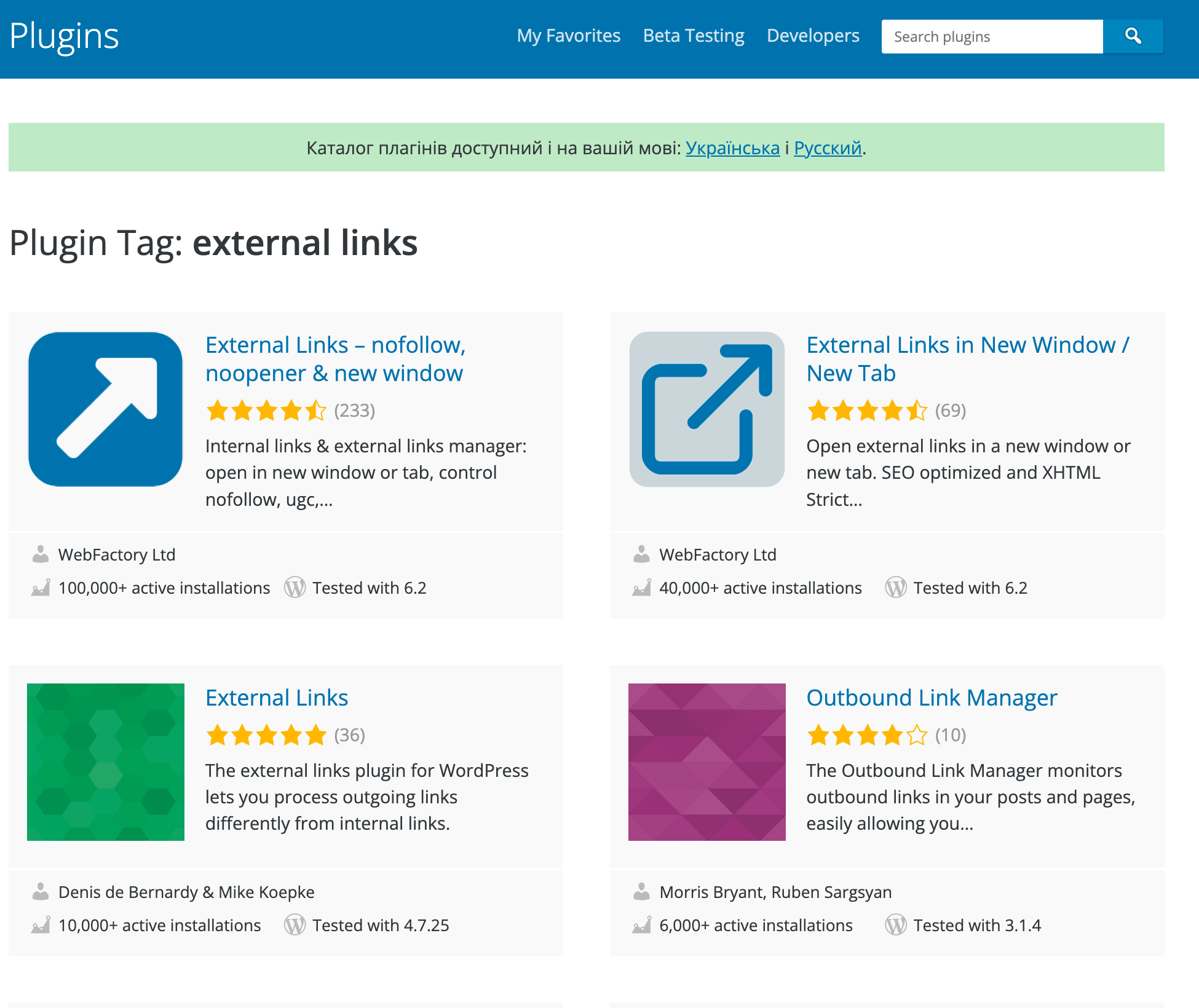Click the chart icon beside 10,000+ active installations

(41, 925)
